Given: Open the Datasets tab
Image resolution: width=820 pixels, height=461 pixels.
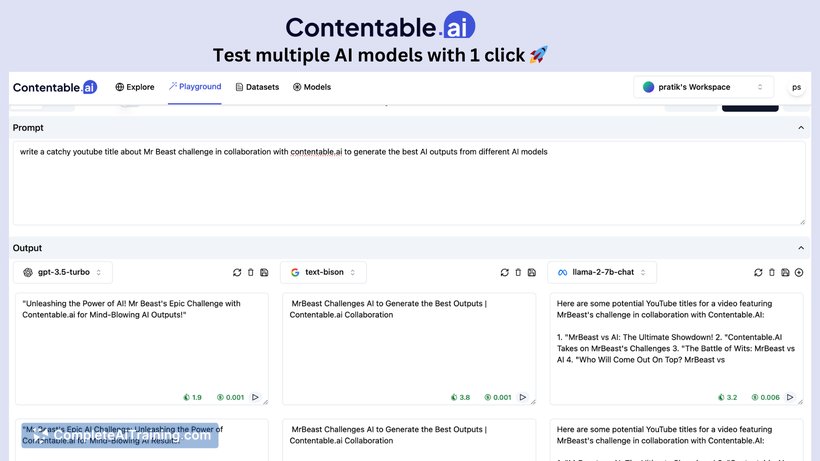Looking at the screenshot, I should pos(257,87).
